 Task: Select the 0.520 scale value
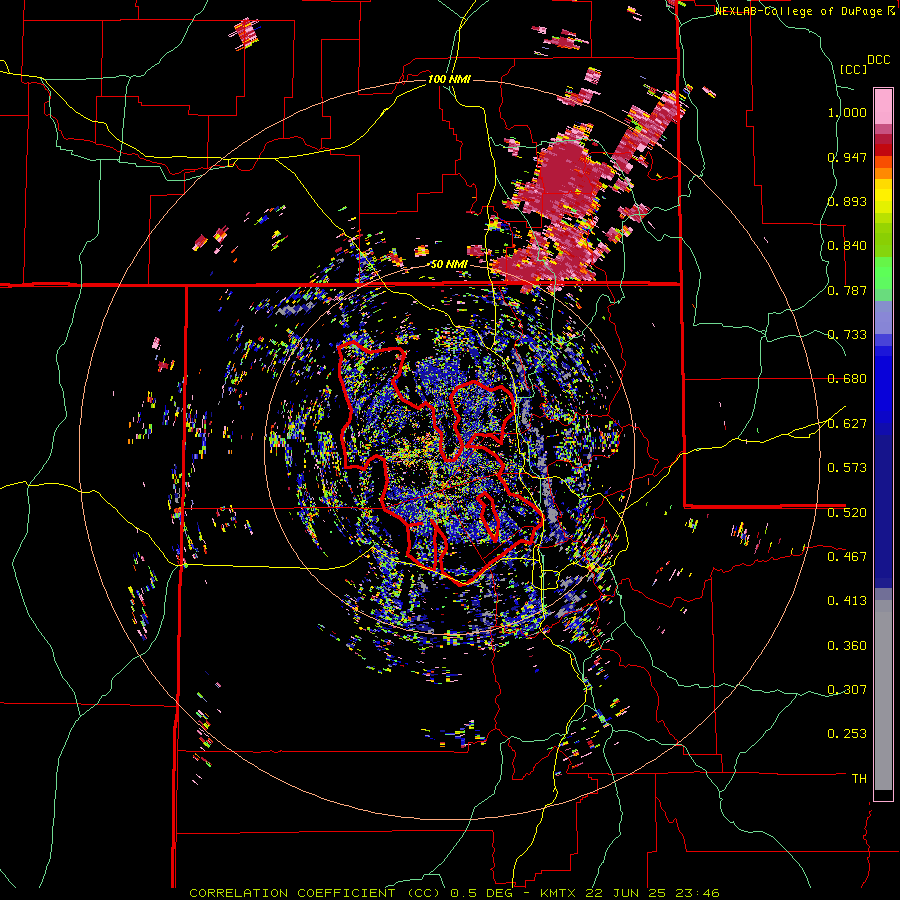pyautogui.click(x=847, y=513)
